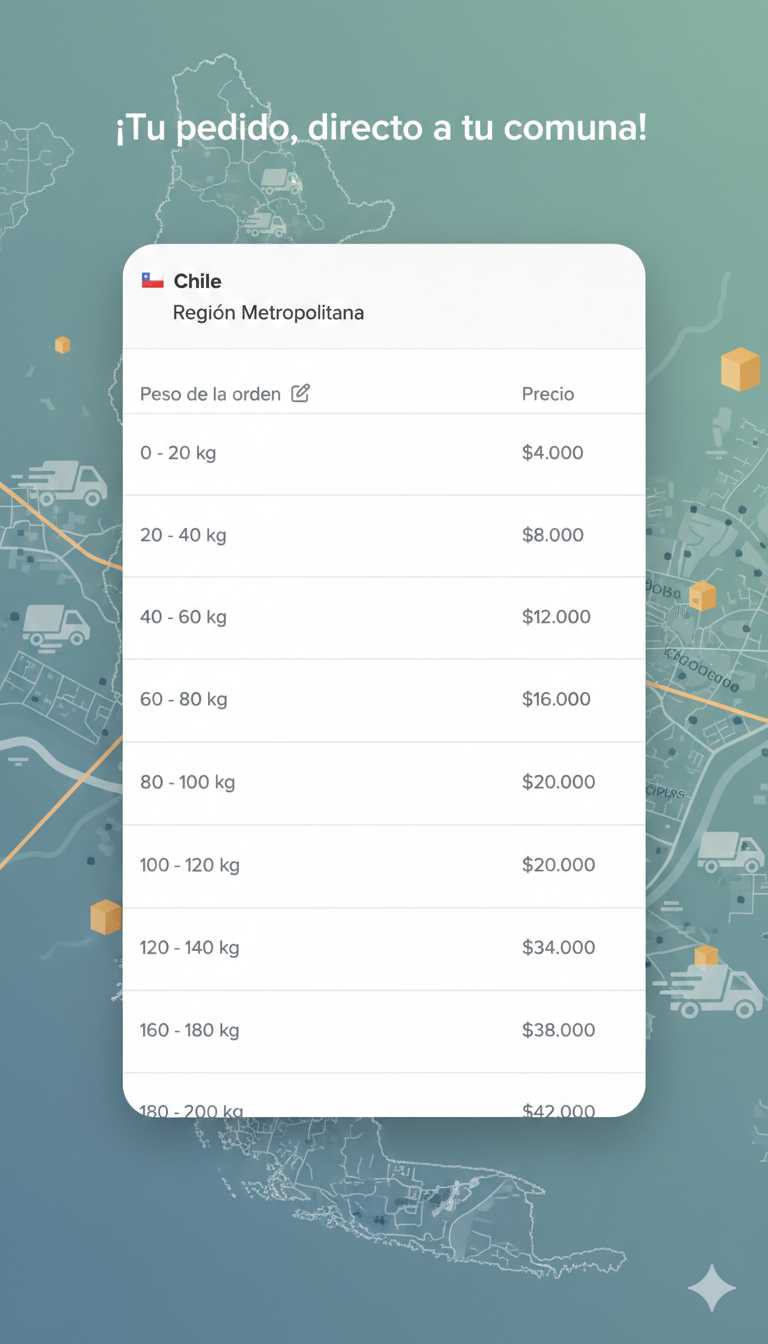Click the edit pencil beside Peso de la orden
The width and height of the screenshot is (768, 1344).
[300, 393]
